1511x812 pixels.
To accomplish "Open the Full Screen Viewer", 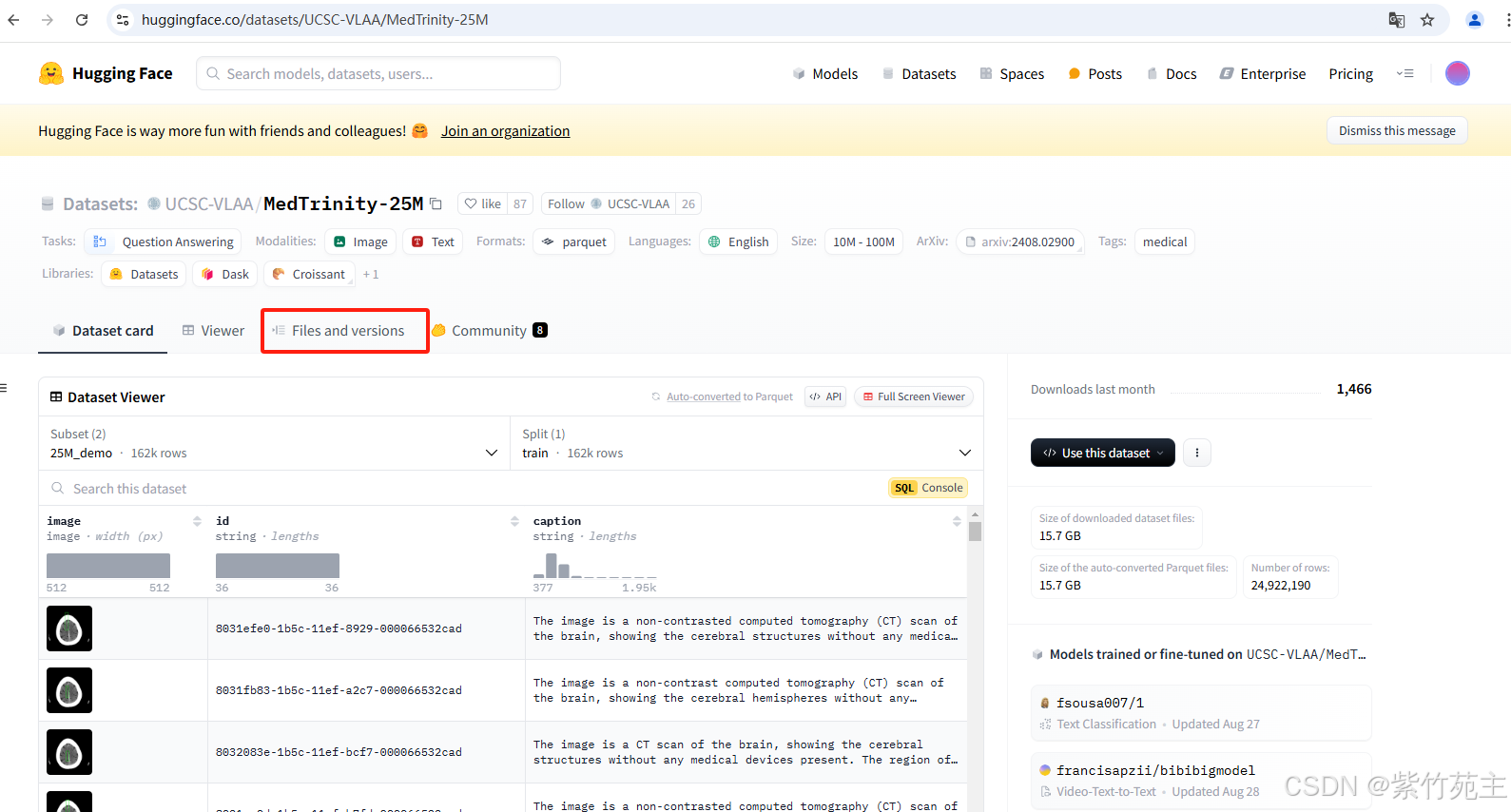I will (x=914, y=396).
